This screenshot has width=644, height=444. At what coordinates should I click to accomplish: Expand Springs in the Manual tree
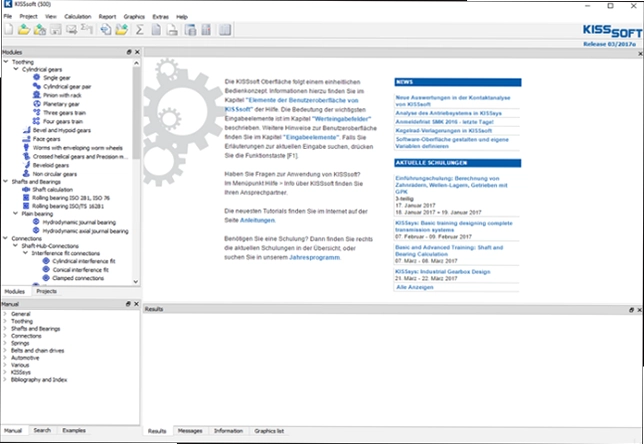5,343
